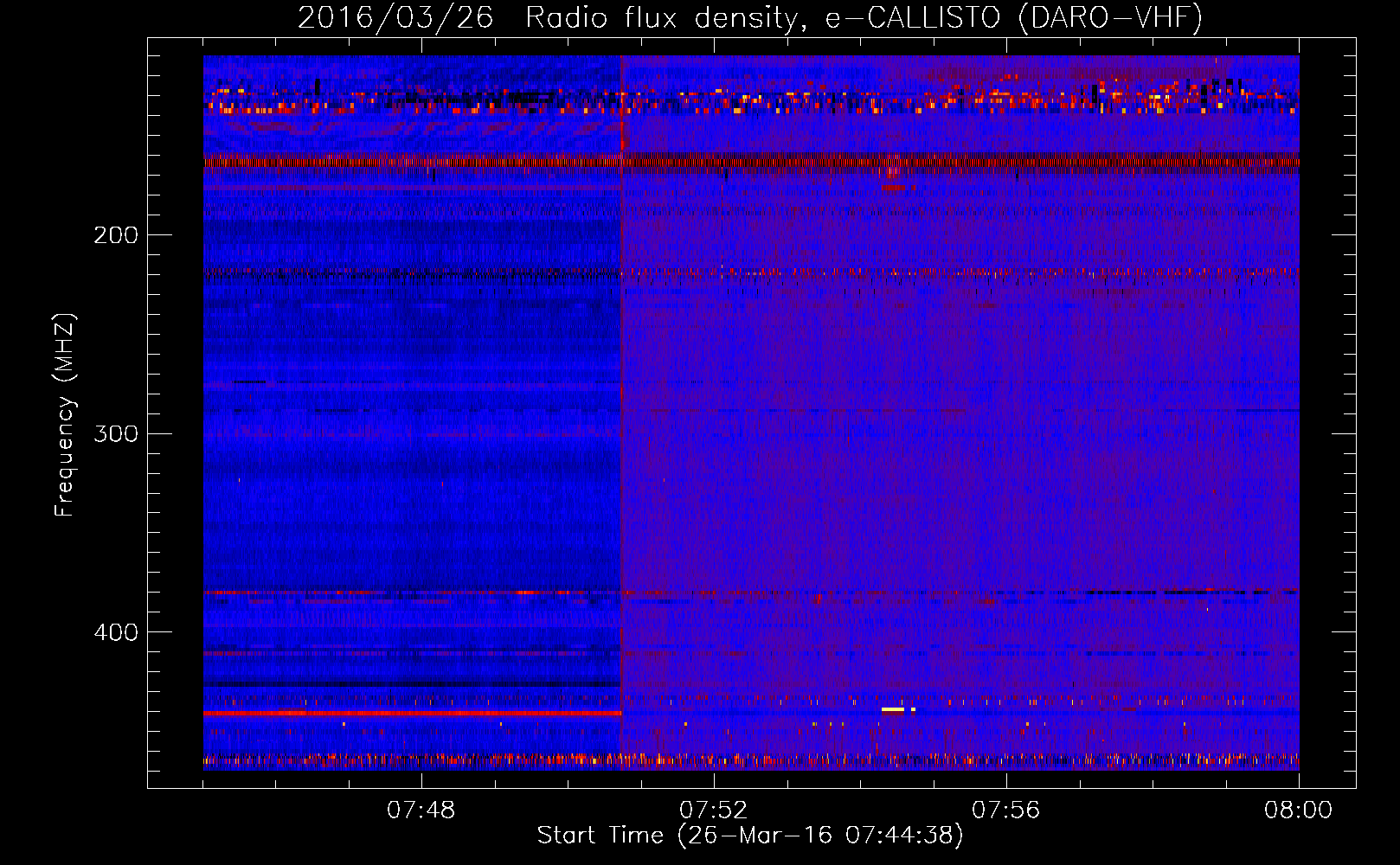Viewport: 1400px width, 865px height.
Task: Click the 08:00 time tick label
Action: point(1298,811)
